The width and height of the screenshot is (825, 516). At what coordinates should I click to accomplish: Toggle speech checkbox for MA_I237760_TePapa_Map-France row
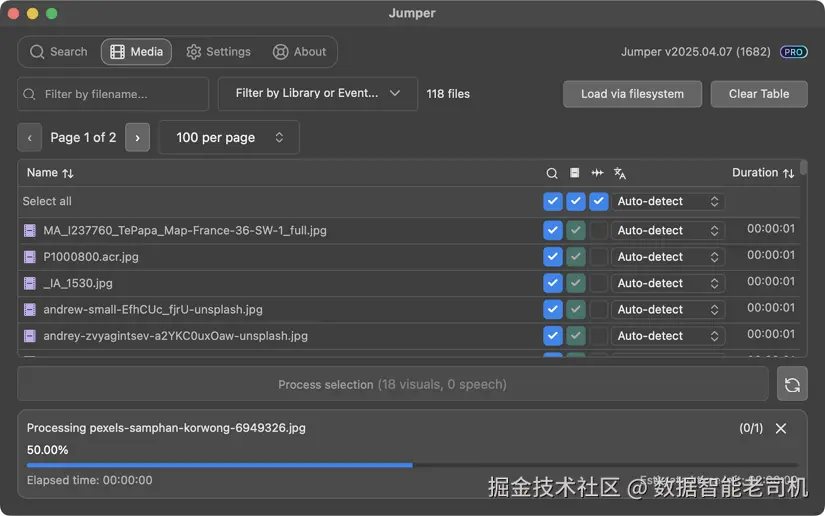tap(599, 230)
